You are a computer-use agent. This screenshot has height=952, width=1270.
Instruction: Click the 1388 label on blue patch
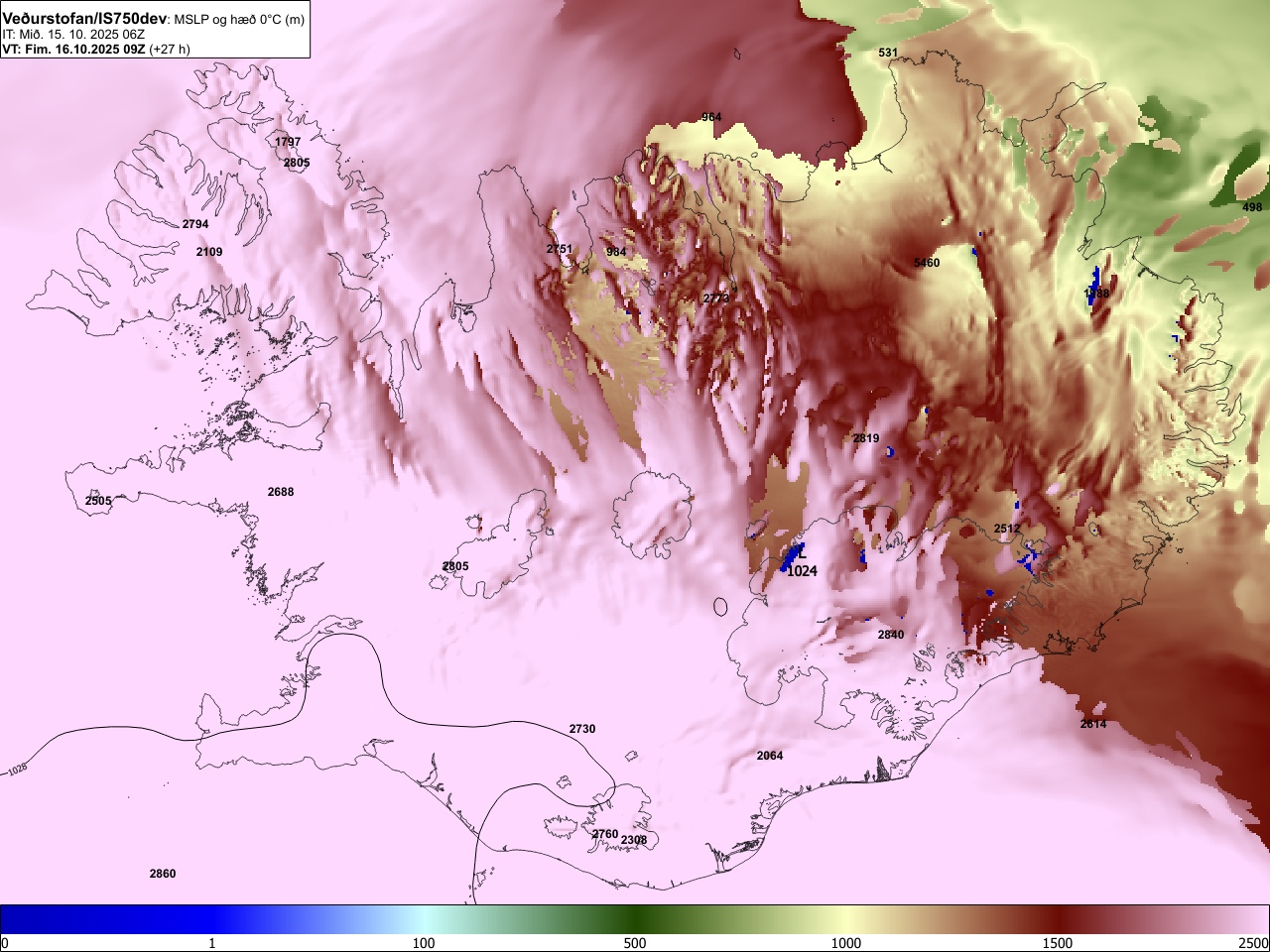[1096, 294]
